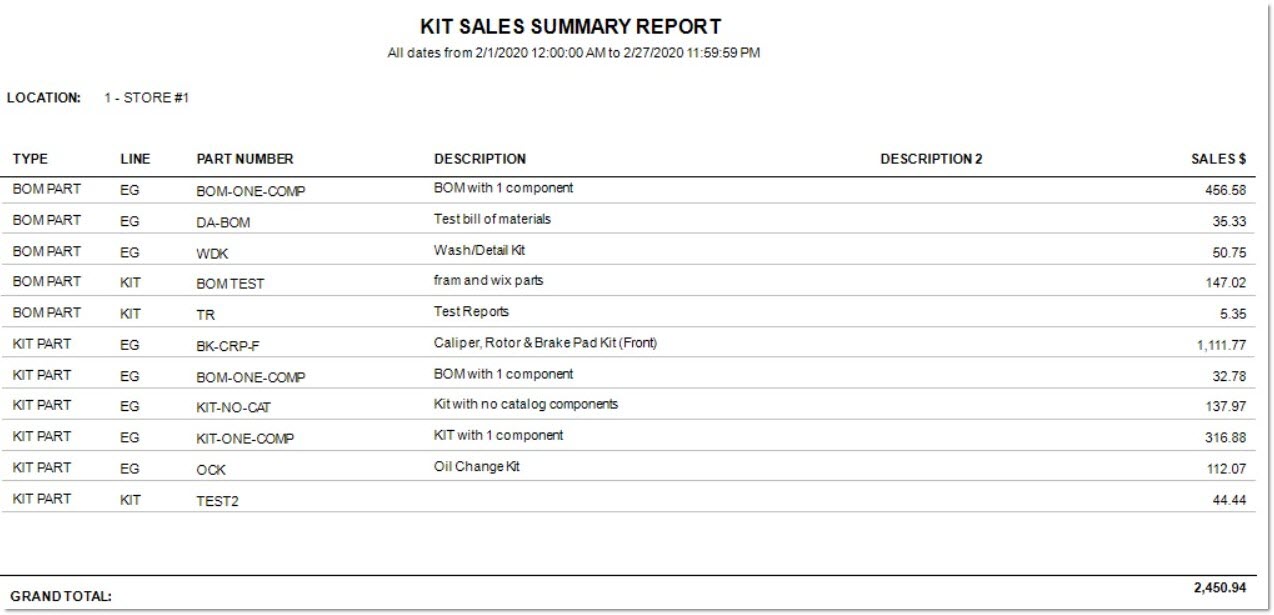Viewport: 1274px width, 615px height.
Task: Click the 1 - STORE #1 location value
Action: (147, 98)
